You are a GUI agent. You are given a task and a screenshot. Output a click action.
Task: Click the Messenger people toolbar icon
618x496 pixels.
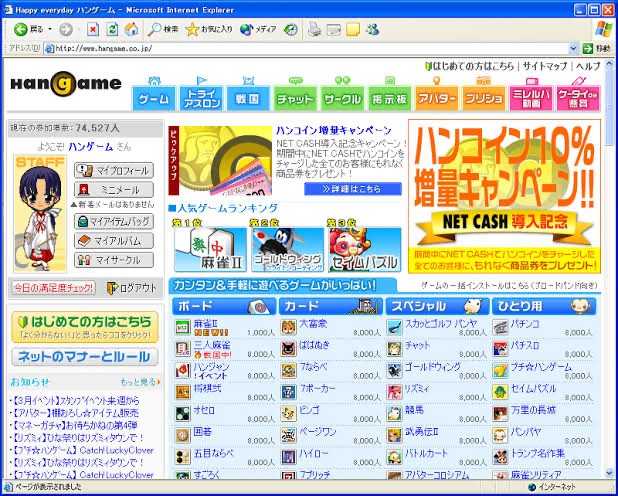[x=372, y=29]
